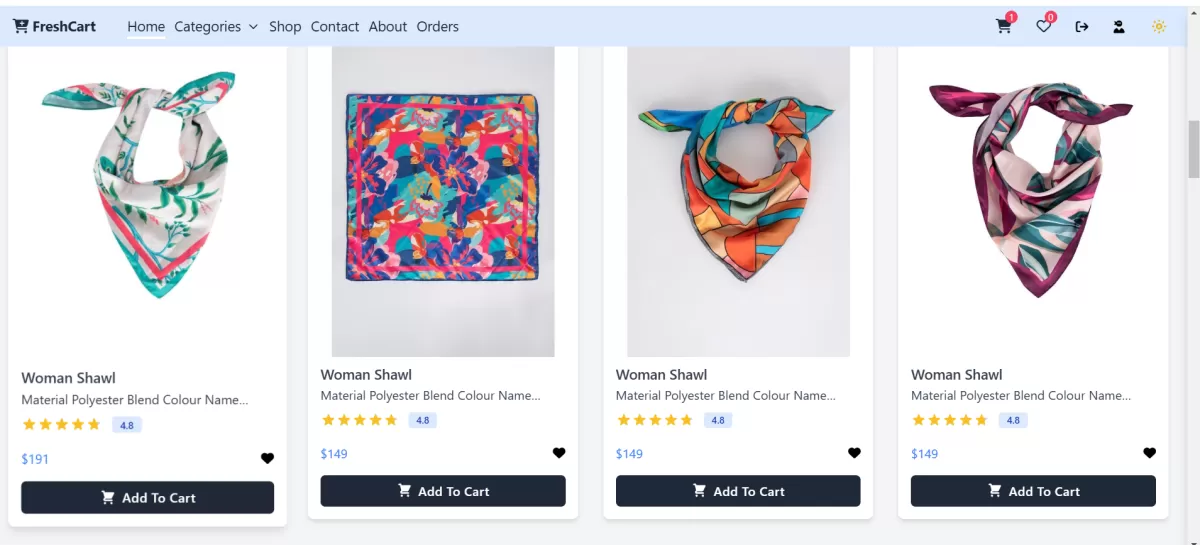
Task: Open the floral square scarf image
Action: pos(443,201)
